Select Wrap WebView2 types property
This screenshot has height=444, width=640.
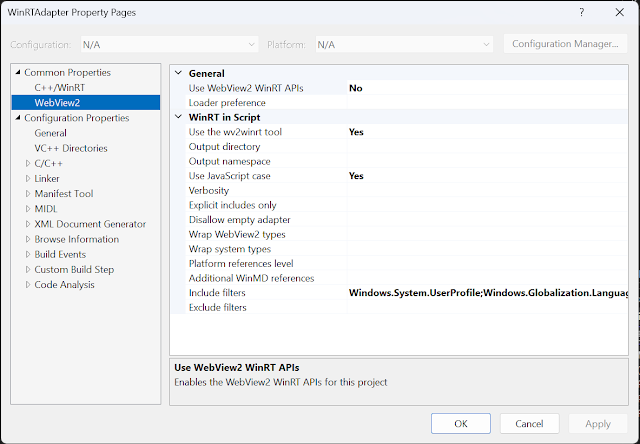pyautogui.click(x=237, y=234)
